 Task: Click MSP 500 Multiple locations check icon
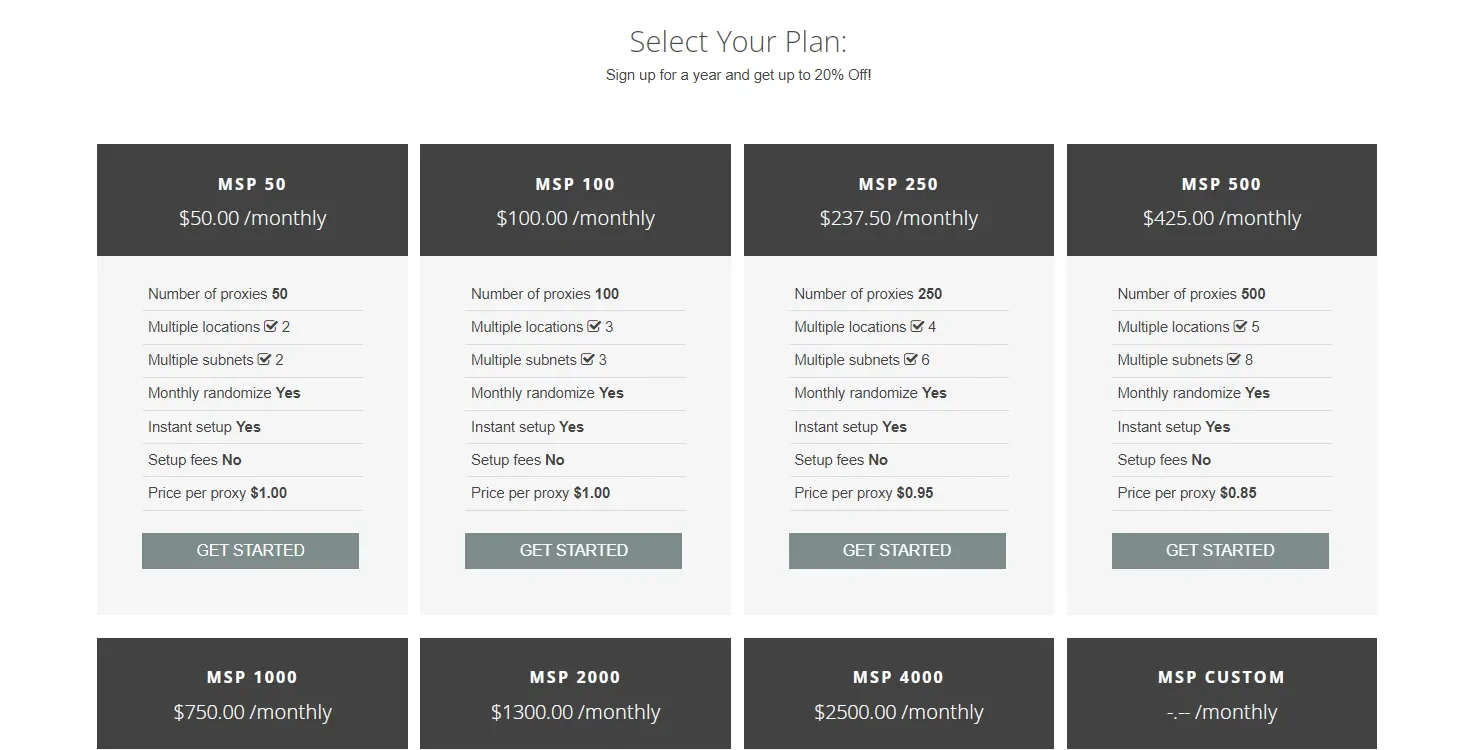click(x=1240, y=327)
